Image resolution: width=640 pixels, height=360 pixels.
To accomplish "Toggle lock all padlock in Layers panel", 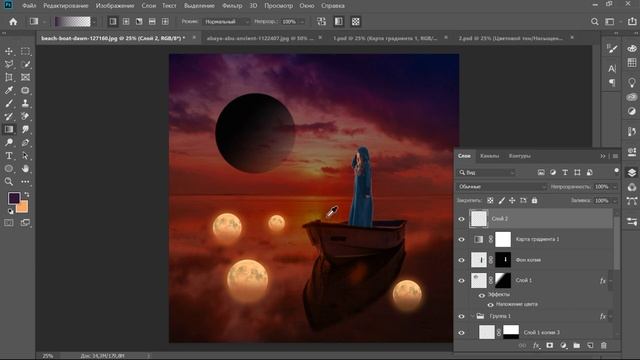I will [x=534, y=200].
